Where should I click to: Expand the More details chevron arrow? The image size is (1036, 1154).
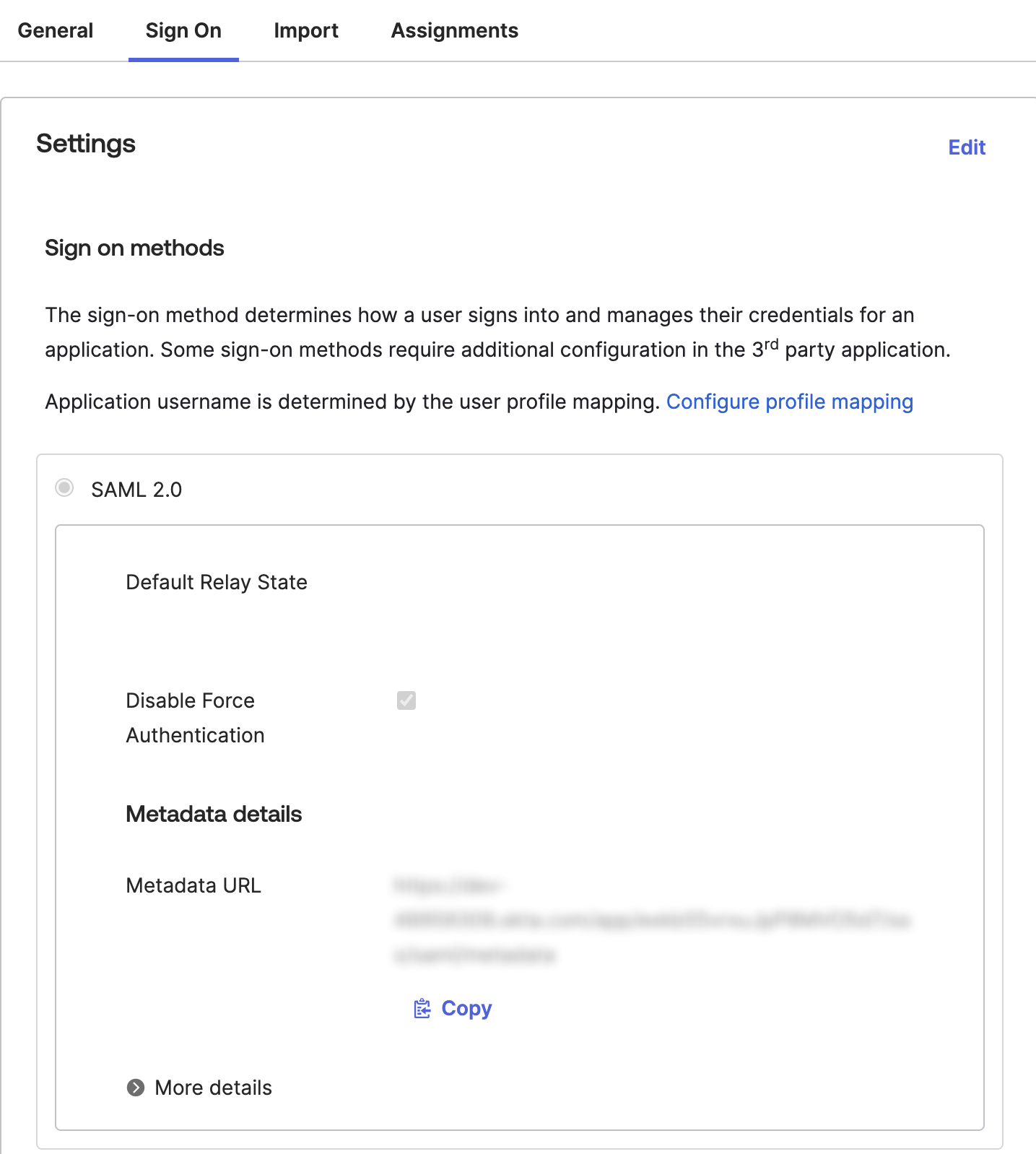click(x=136, y=1088)
